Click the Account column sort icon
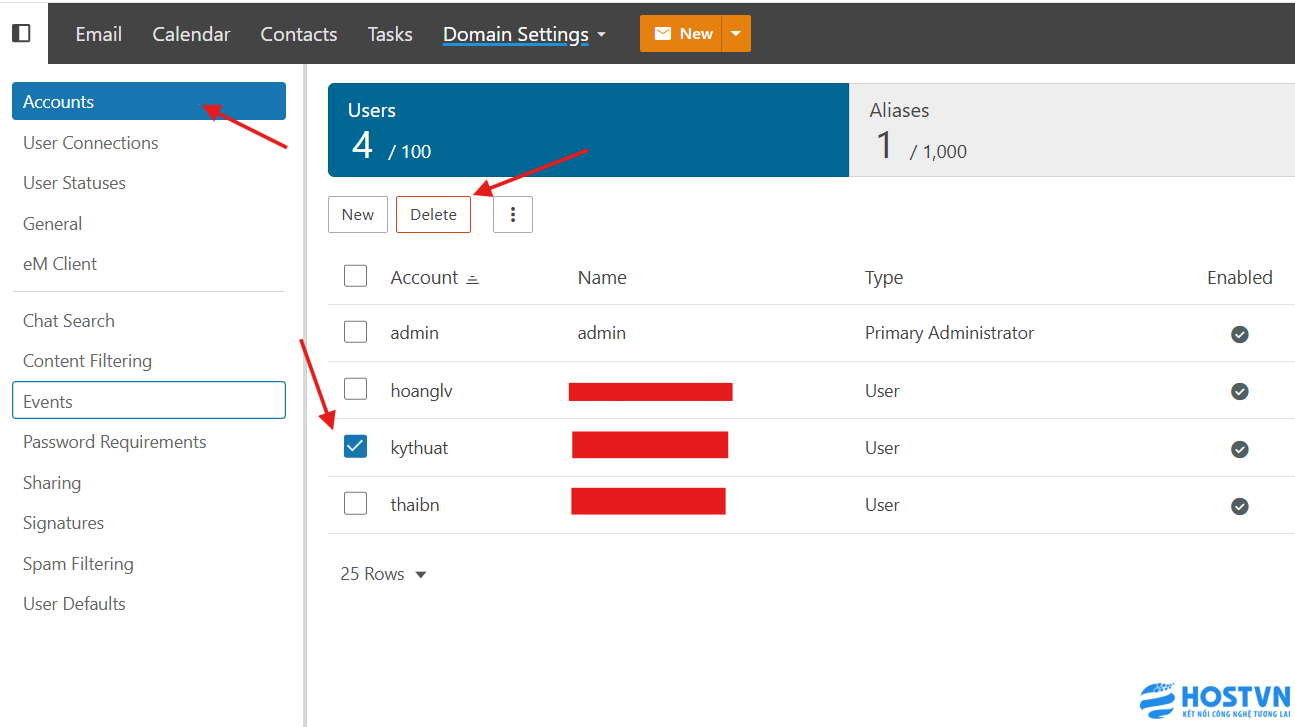This screenshot has width=1295, height=727. pos(473,279)
